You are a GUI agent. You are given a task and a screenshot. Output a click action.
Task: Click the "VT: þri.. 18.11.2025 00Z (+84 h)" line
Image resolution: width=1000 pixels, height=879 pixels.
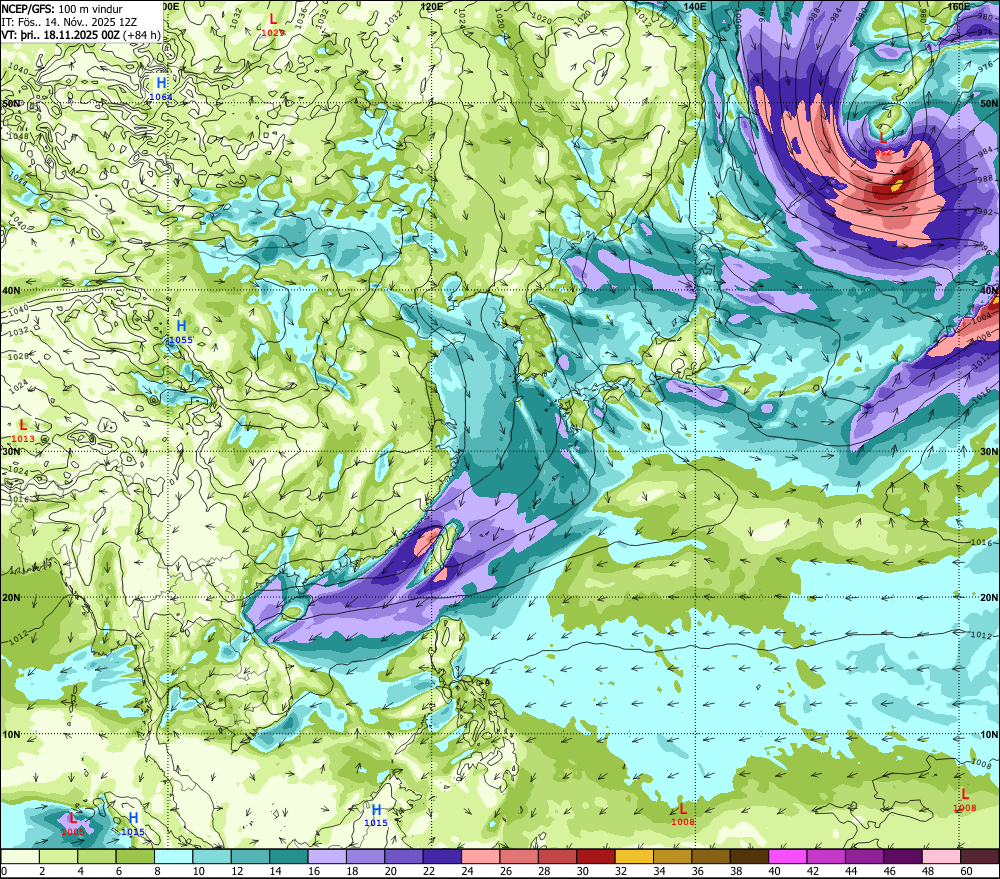(81, 34)
